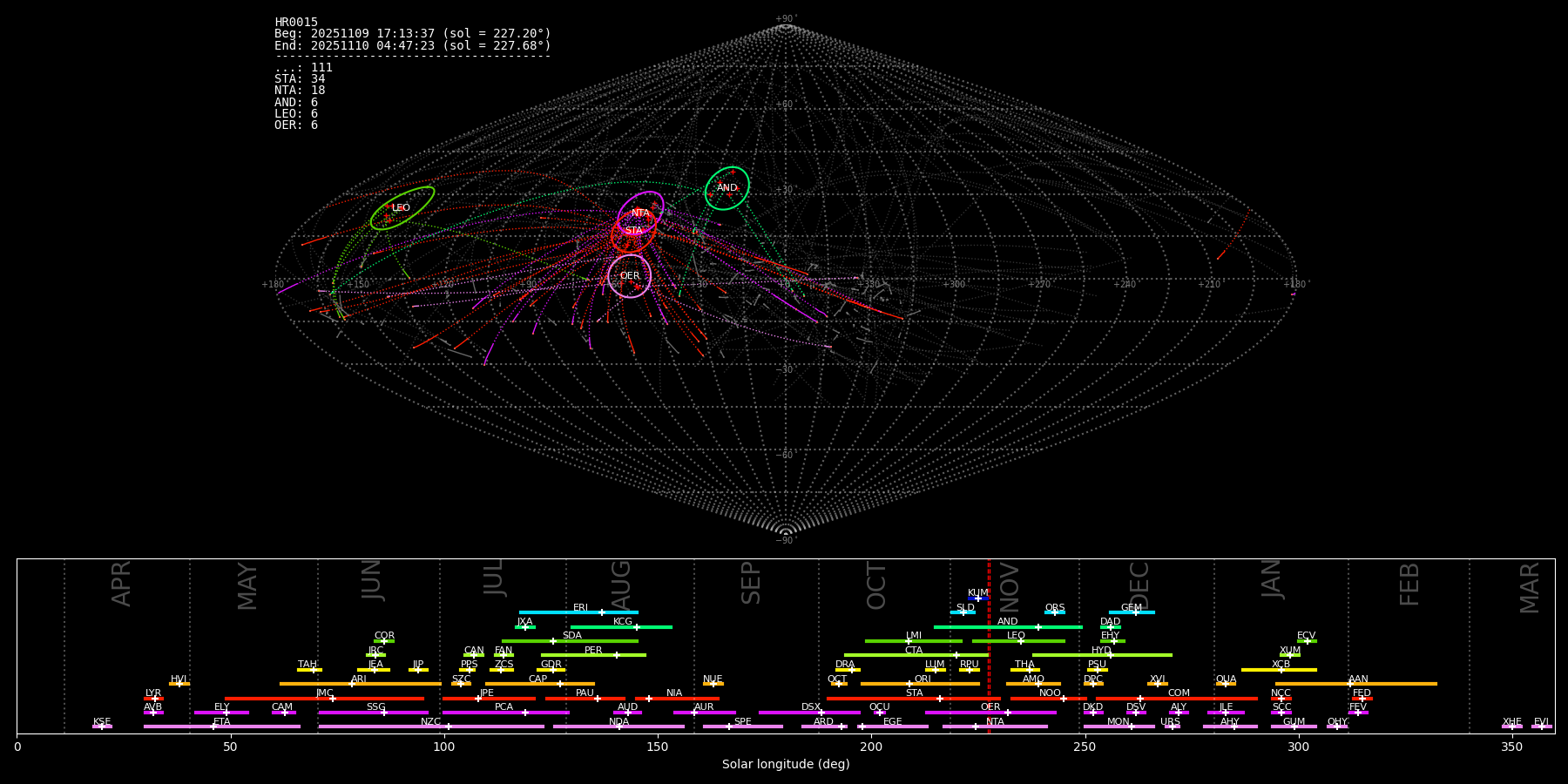Image resolution: width=1568 pixels, height=784 pixels.
Task: Click the DRA shower label in the timeline
Action: [845, 665]
